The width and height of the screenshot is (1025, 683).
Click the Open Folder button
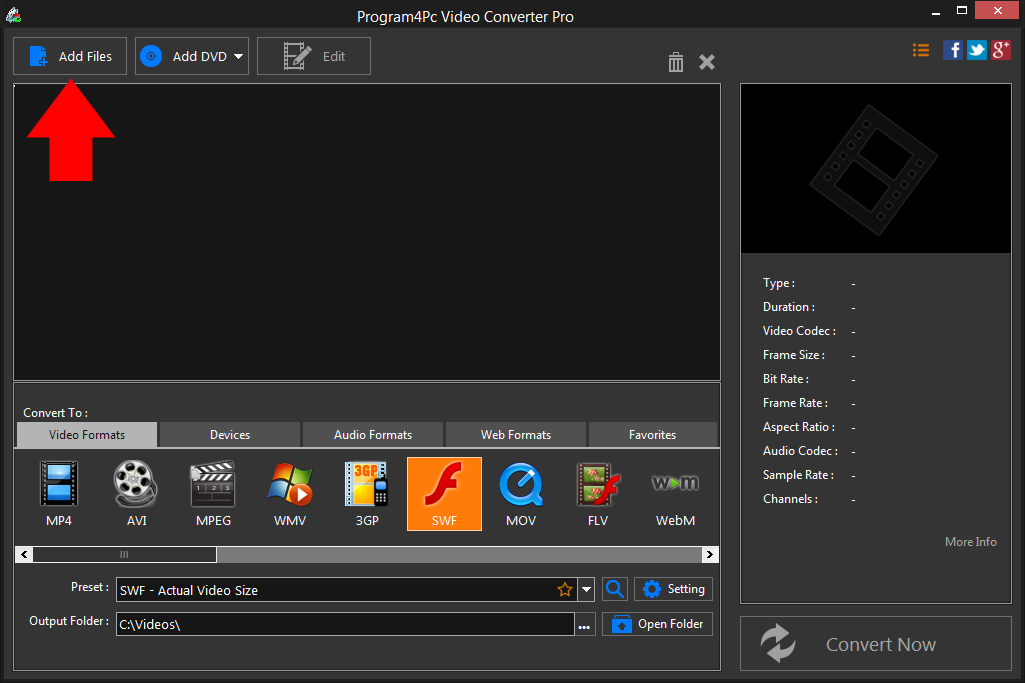[x=657, y=623]
